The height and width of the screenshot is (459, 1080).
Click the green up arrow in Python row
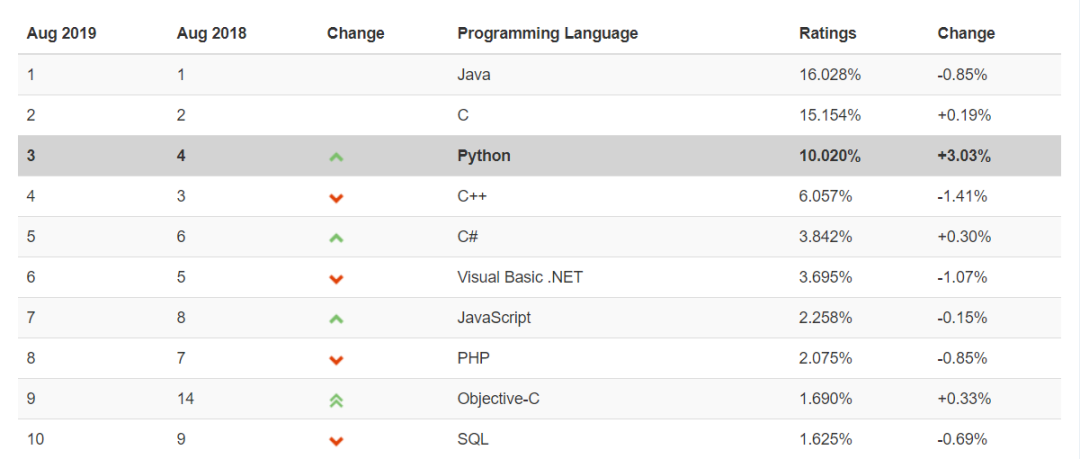[336, 157]
